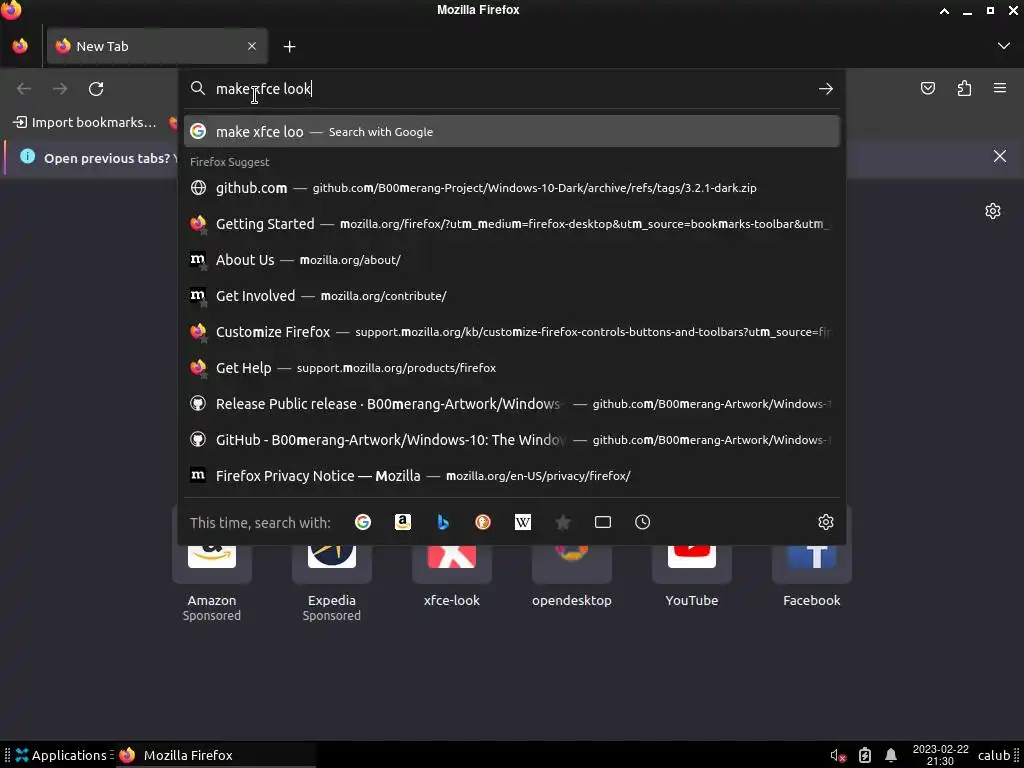Screen dimensions: 1024x768
Task: Open the Pocket save icon
Action: point(928,89)
